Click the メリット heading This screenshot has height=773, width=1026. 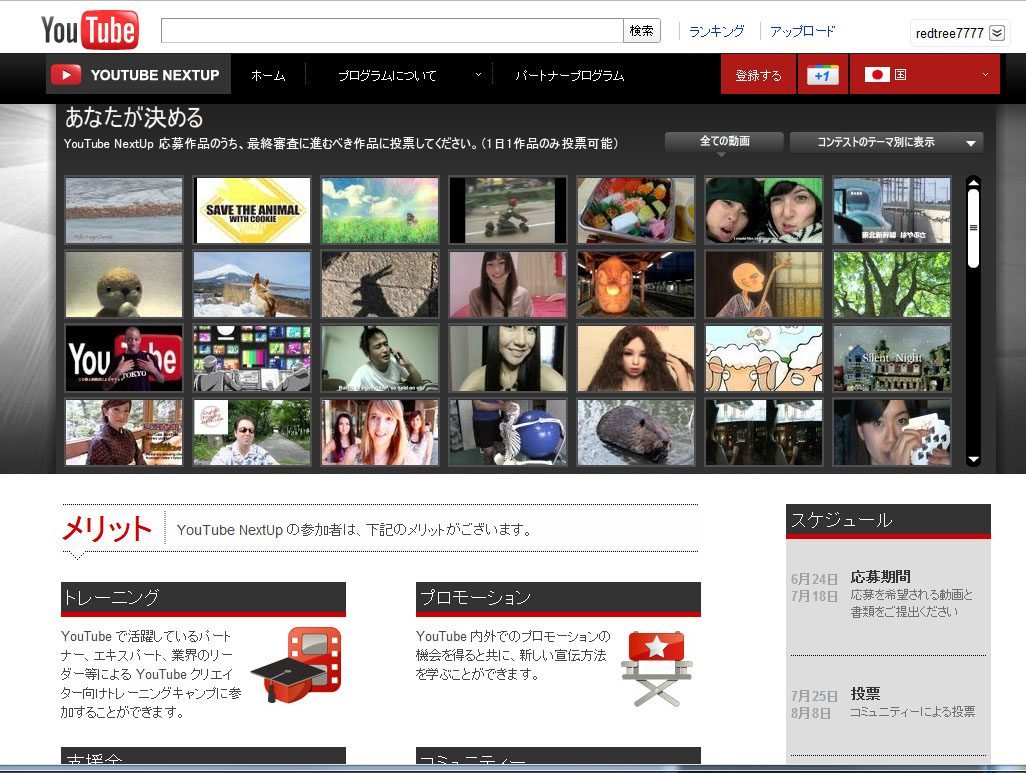(x=107, y=528)
